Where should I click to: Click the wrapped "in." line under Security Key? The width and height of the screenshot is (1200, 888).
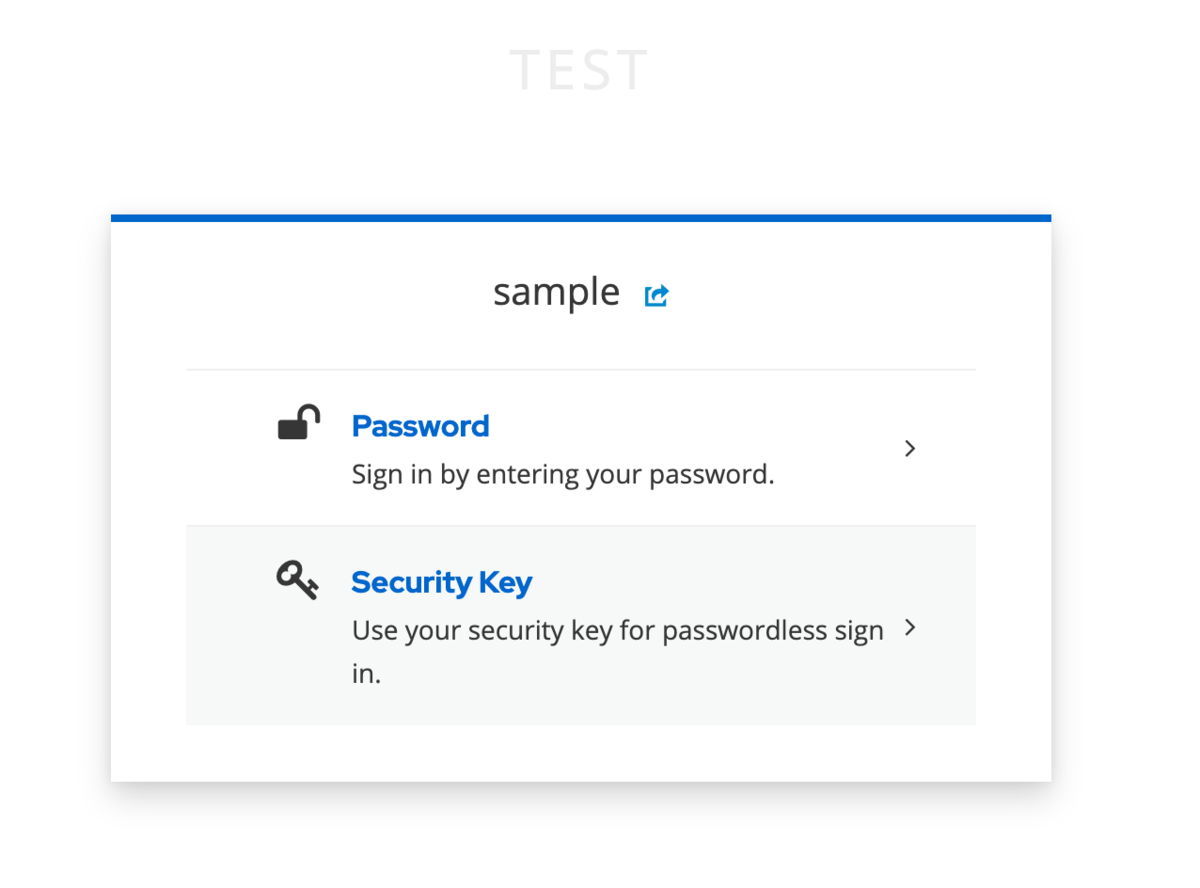click(x=366, y=674)
